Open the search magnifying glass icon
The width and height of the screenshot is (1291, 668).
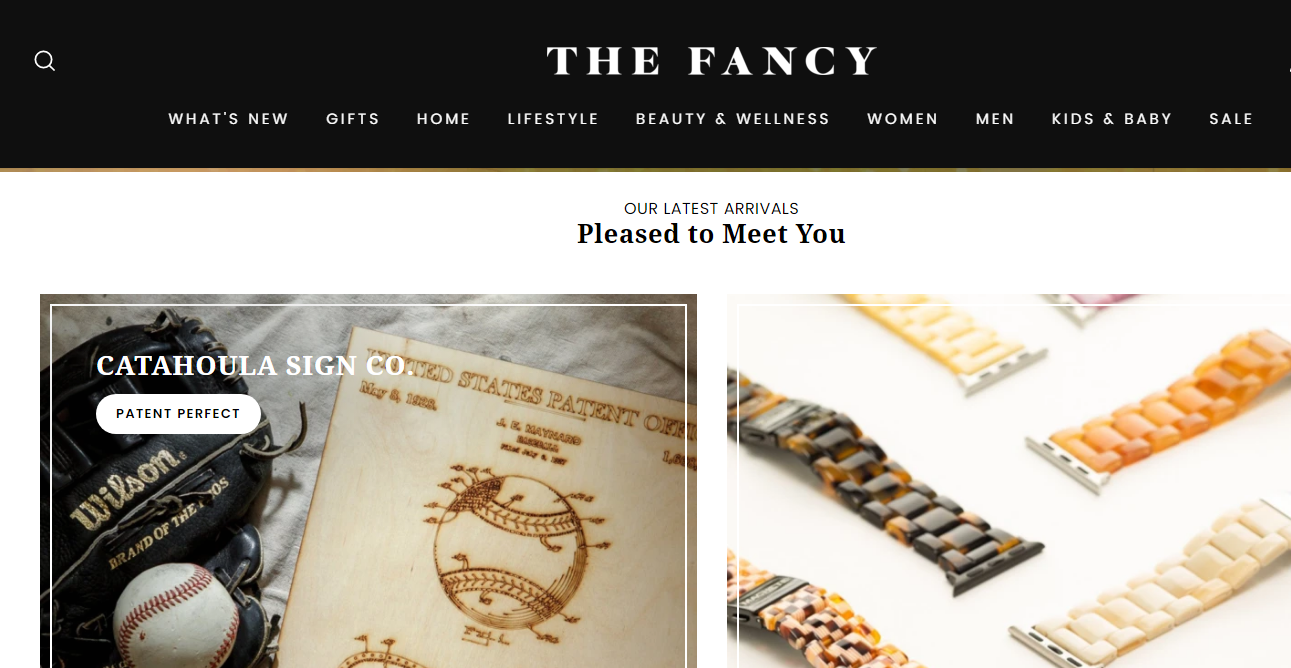pos(45,61)
